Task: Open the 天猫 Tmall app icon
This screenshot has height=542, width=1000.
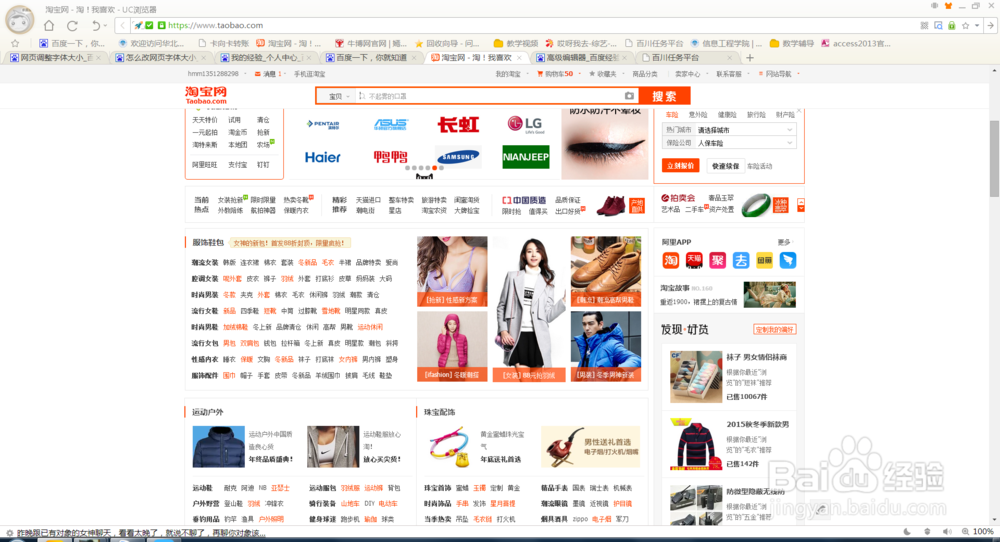Action: click(x=694, y=260)
